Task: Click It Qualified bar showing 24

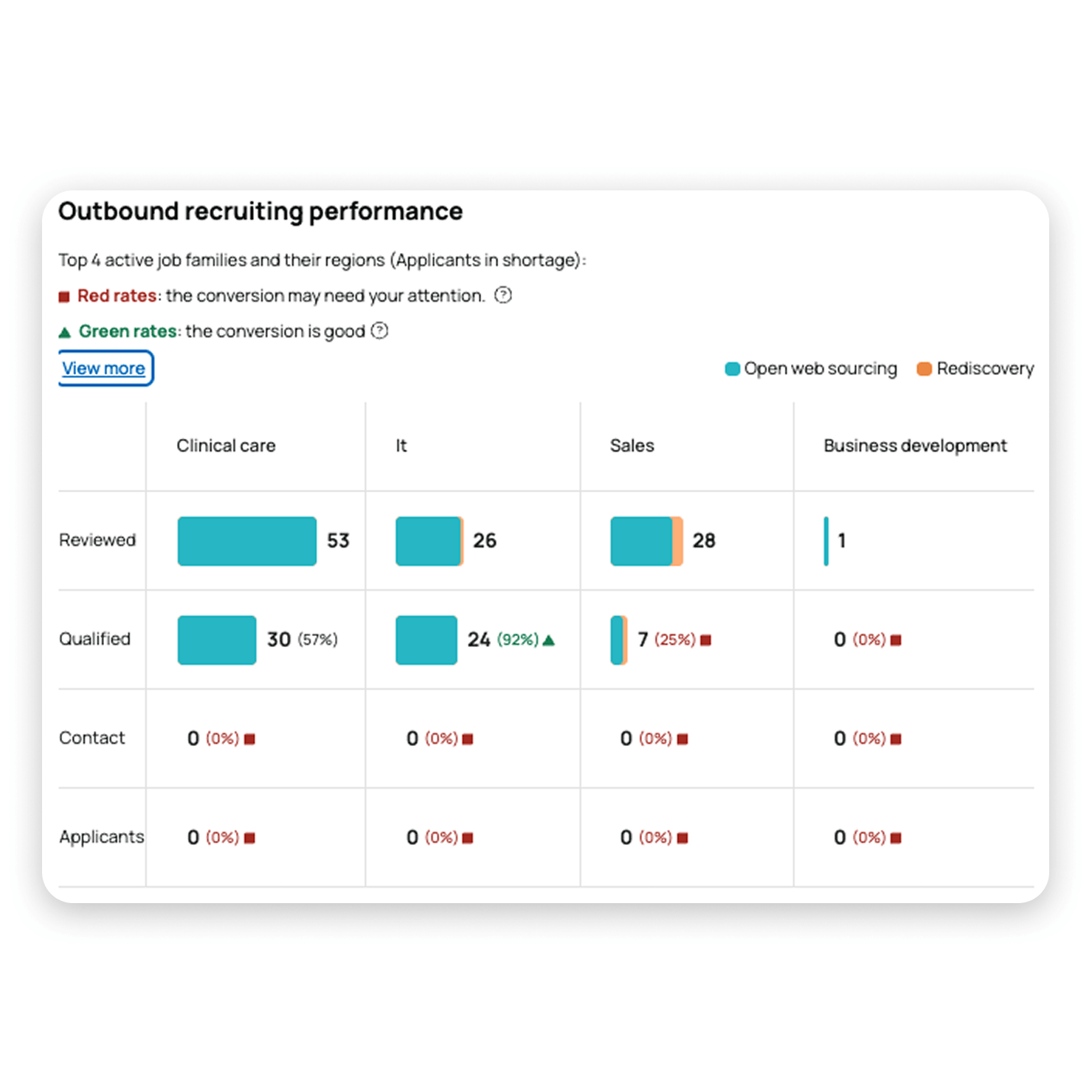Action: 426,640
